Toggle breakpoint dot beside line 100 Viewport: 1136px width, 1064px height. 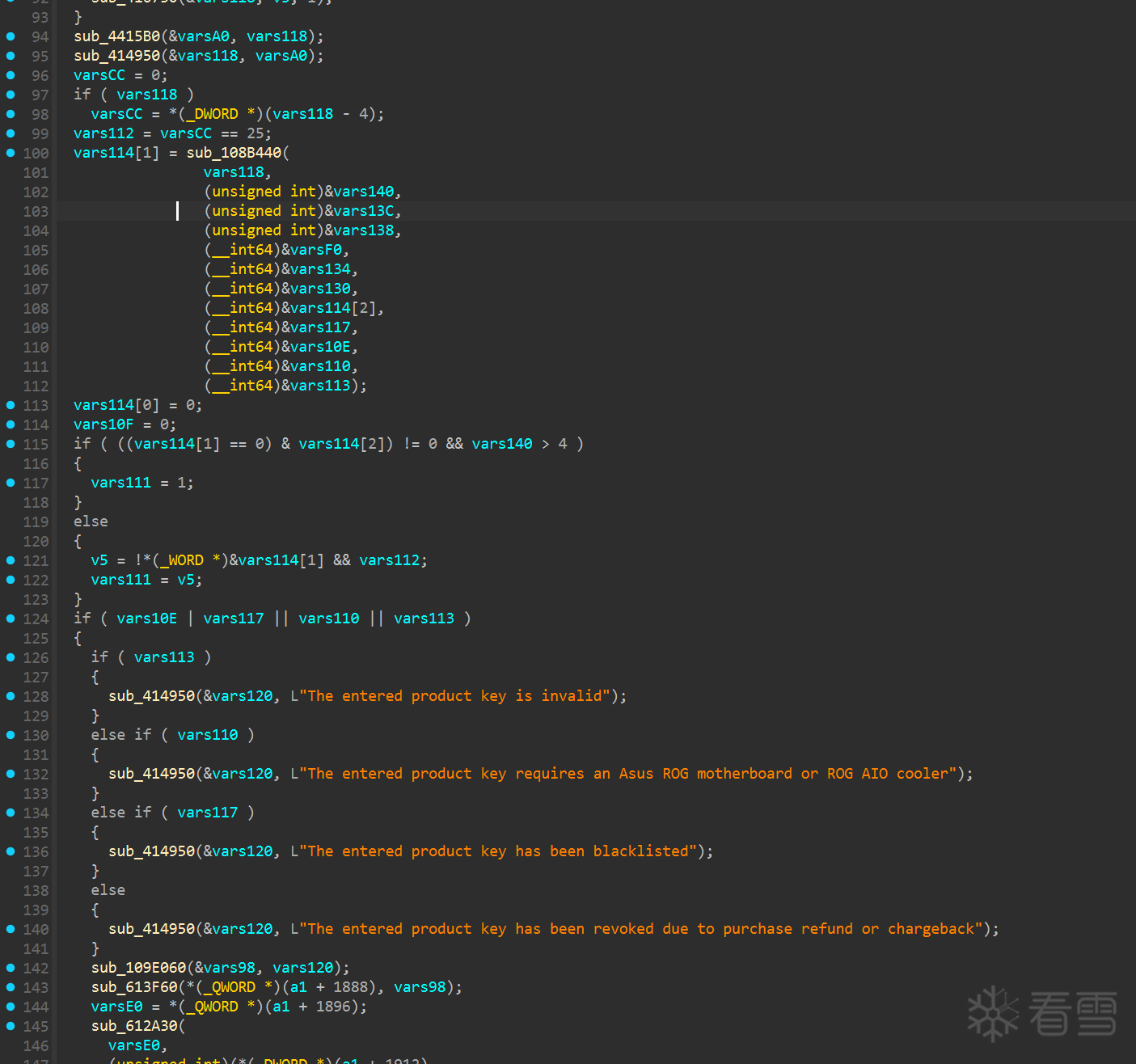click(11, 153)
